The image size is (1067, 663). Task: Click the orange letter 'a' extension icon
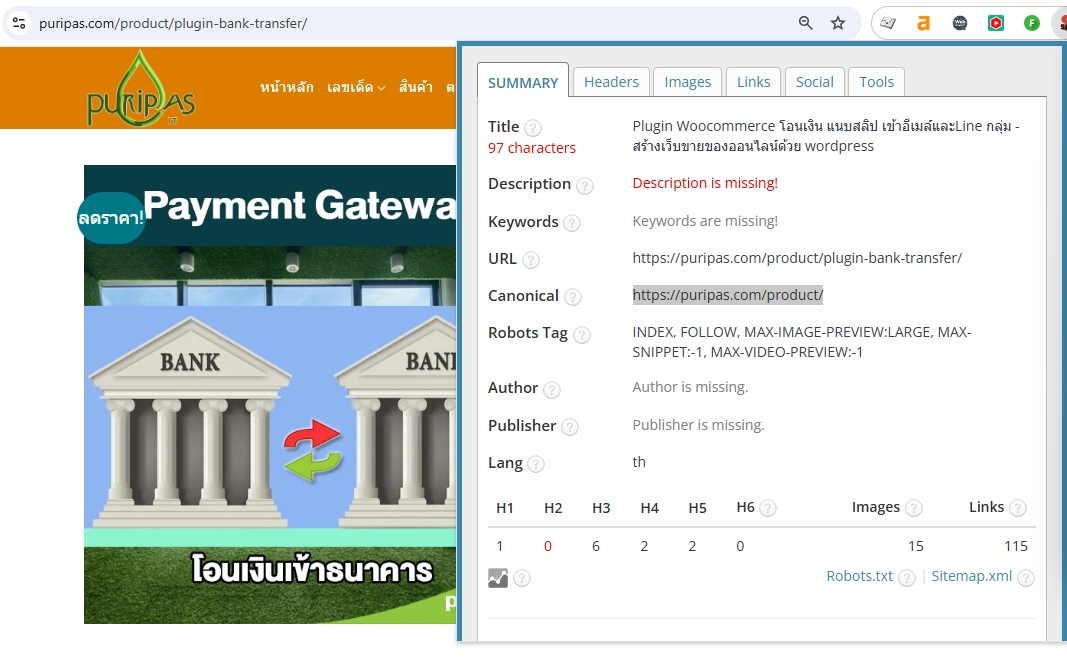pos(923,23)
